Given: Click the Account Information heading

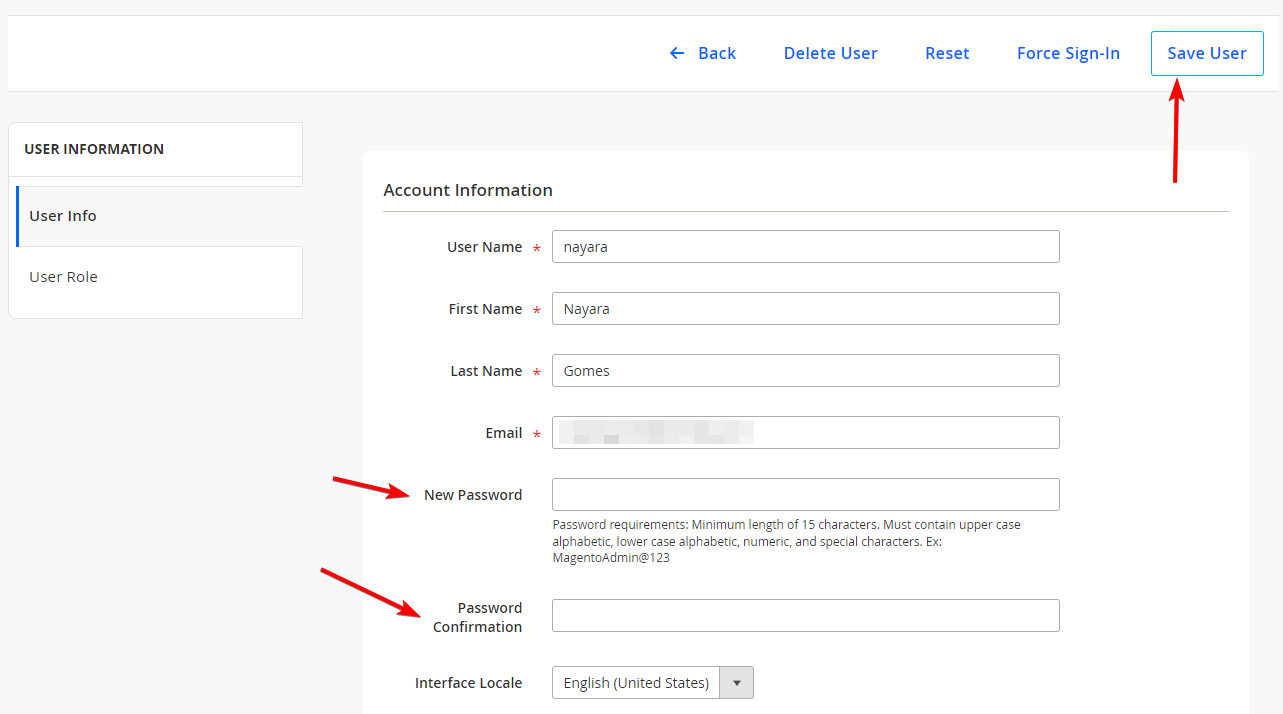Looking at the screenshot, I should [468, 190].
